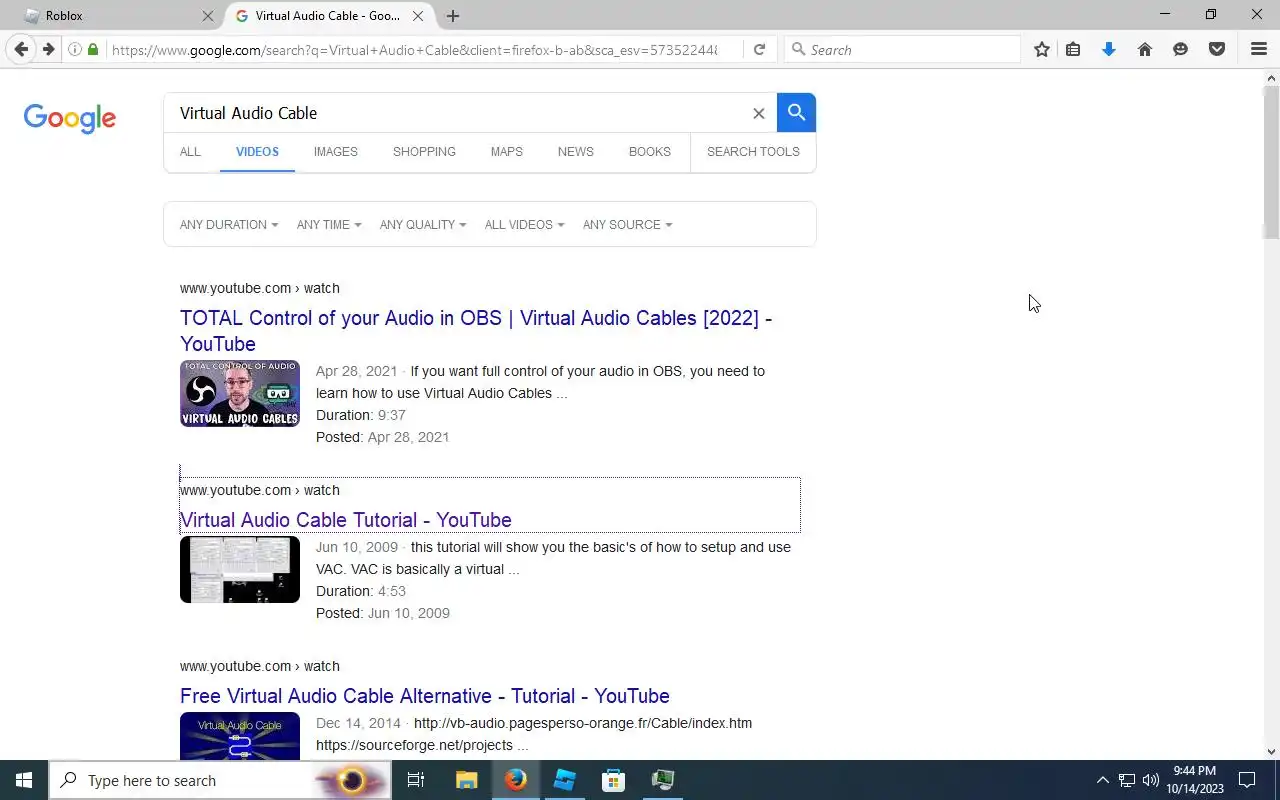Click Windows 'Type here to search' box

220,780
